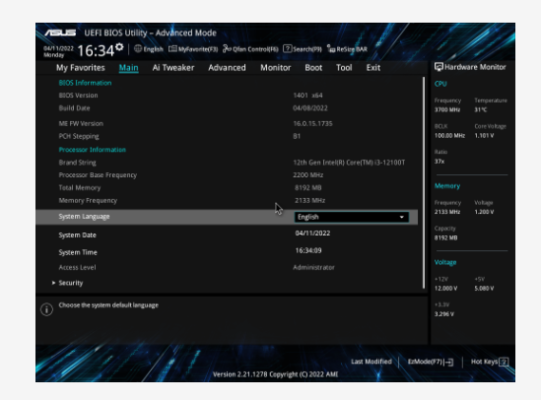Click the help text about default language

coord(108,305)
